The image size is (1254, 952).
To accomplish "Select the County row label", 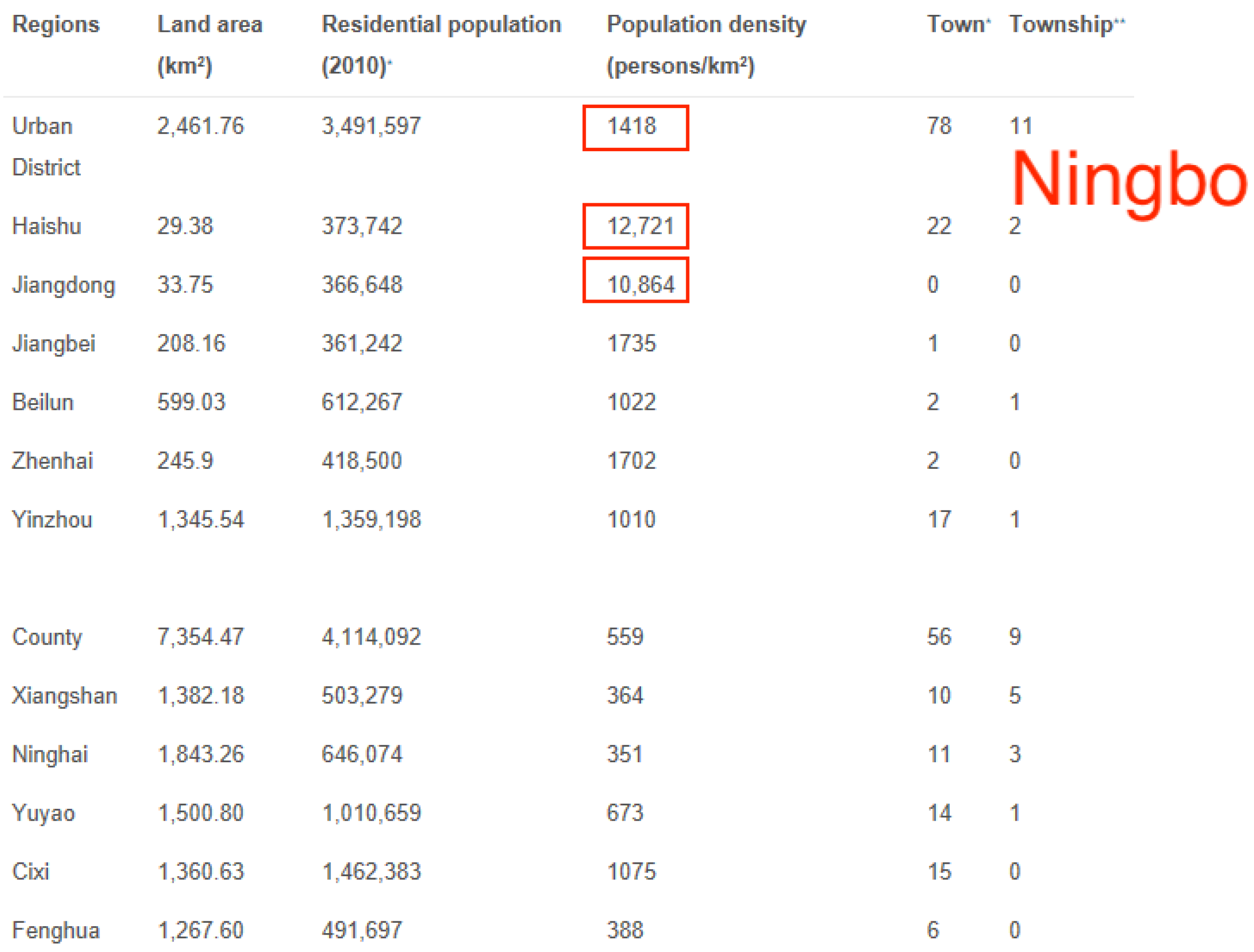I will click(47, 637).
